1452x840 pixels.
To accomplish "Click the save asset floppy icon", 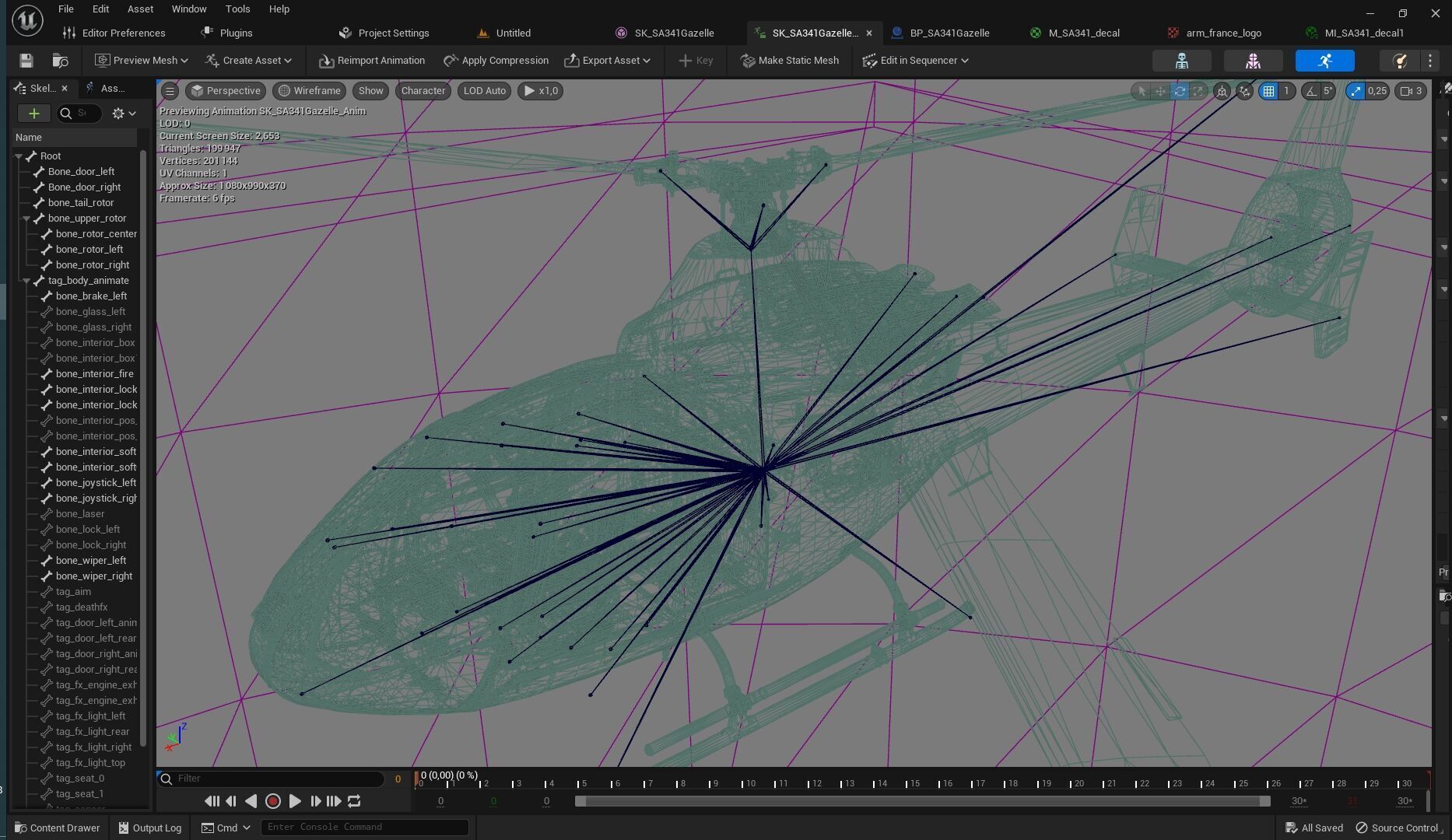I will click(x=26, y=61).
